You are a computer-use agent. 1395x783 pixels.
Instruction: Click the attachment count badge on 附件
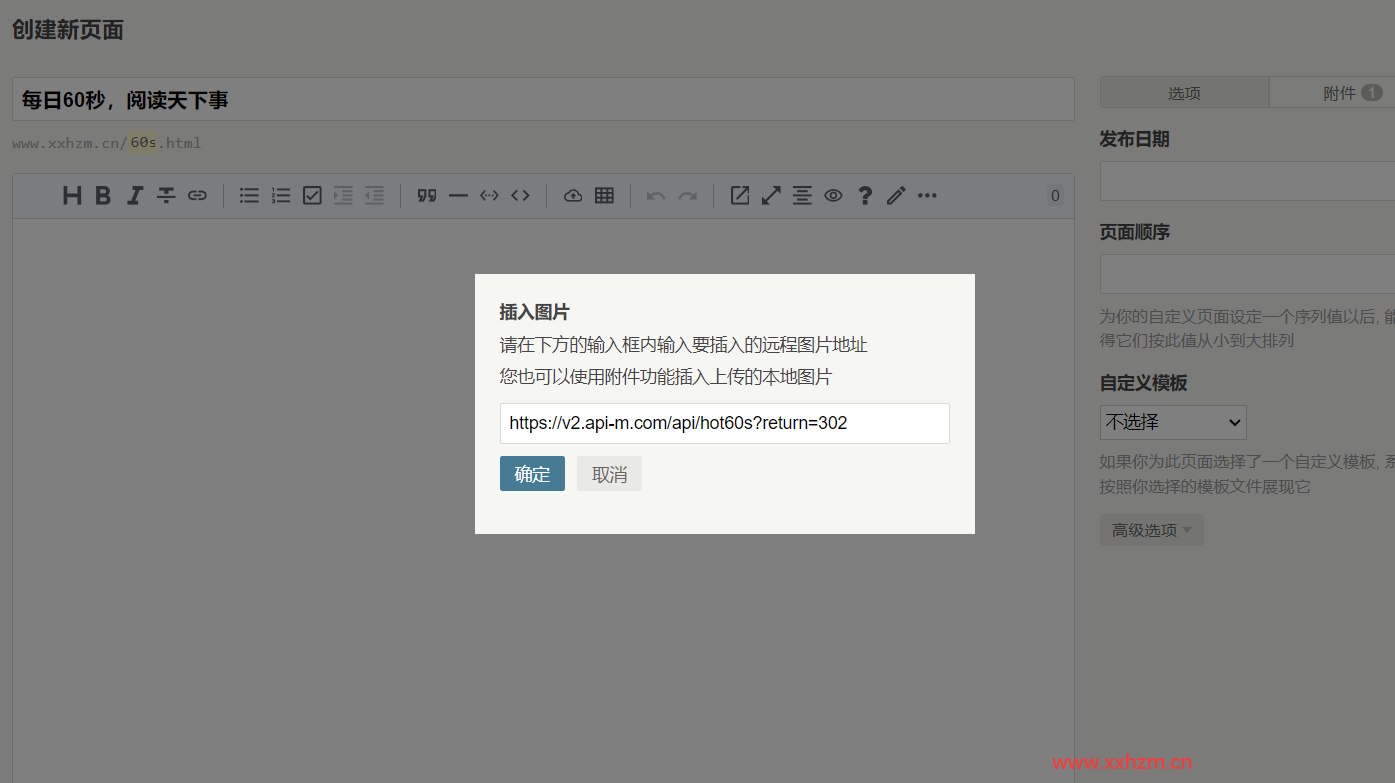pos(1372,93)
